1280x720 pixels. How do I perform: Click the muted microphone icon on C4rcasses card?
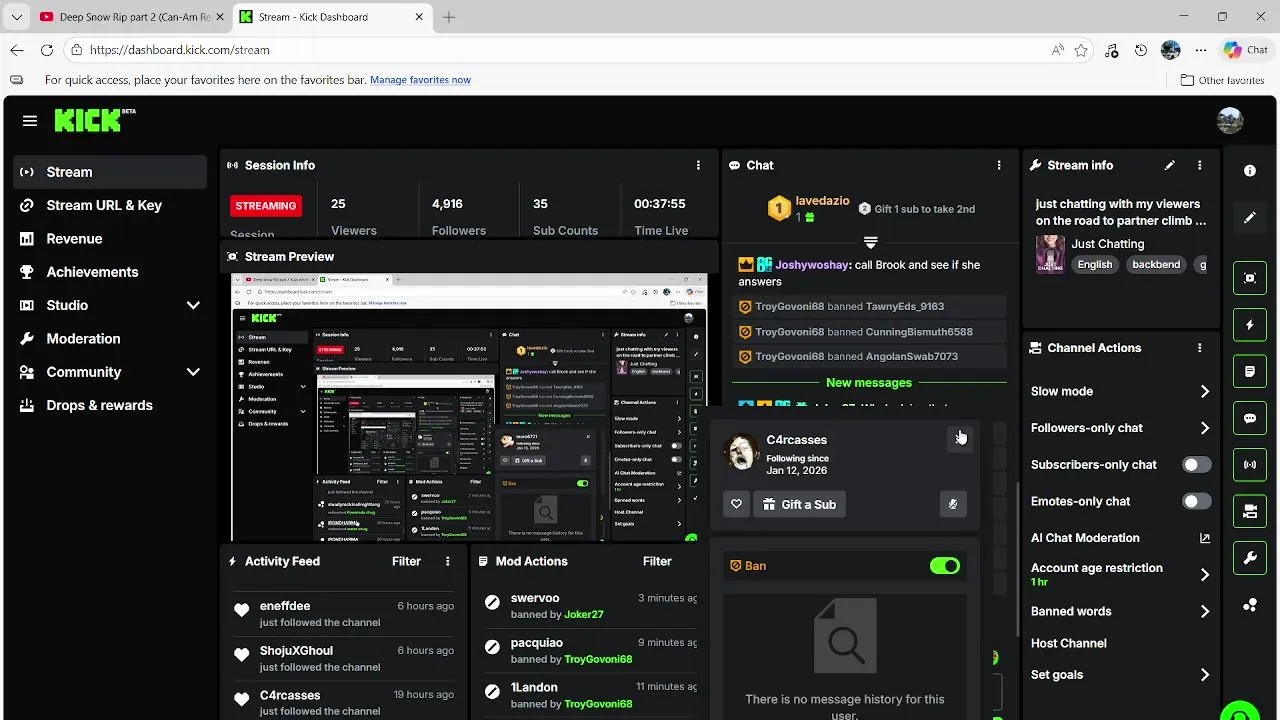coord(953,504)
